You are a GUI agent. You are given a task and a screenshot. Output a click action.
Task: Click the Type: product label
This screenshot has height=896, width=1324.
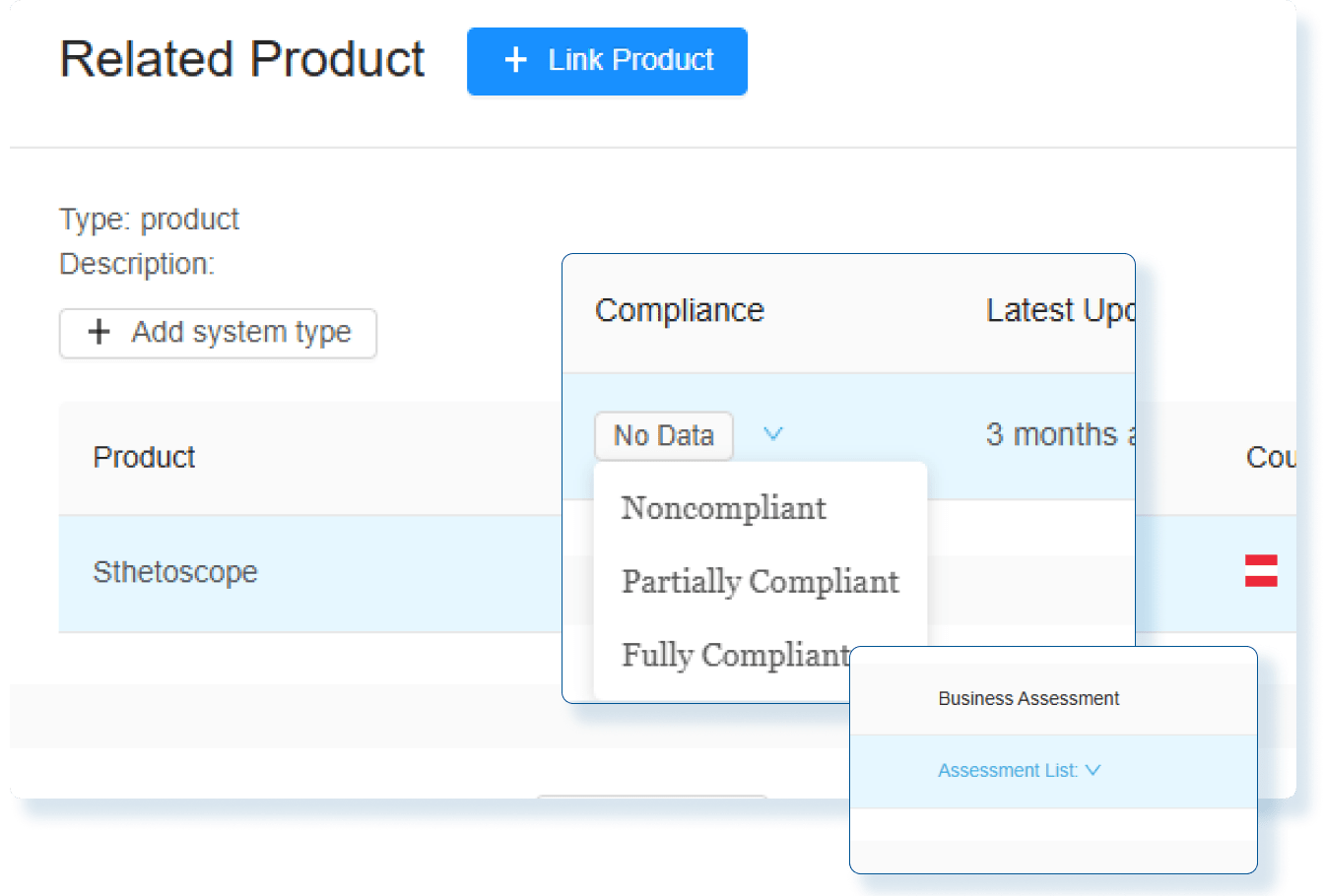(149, 220)
